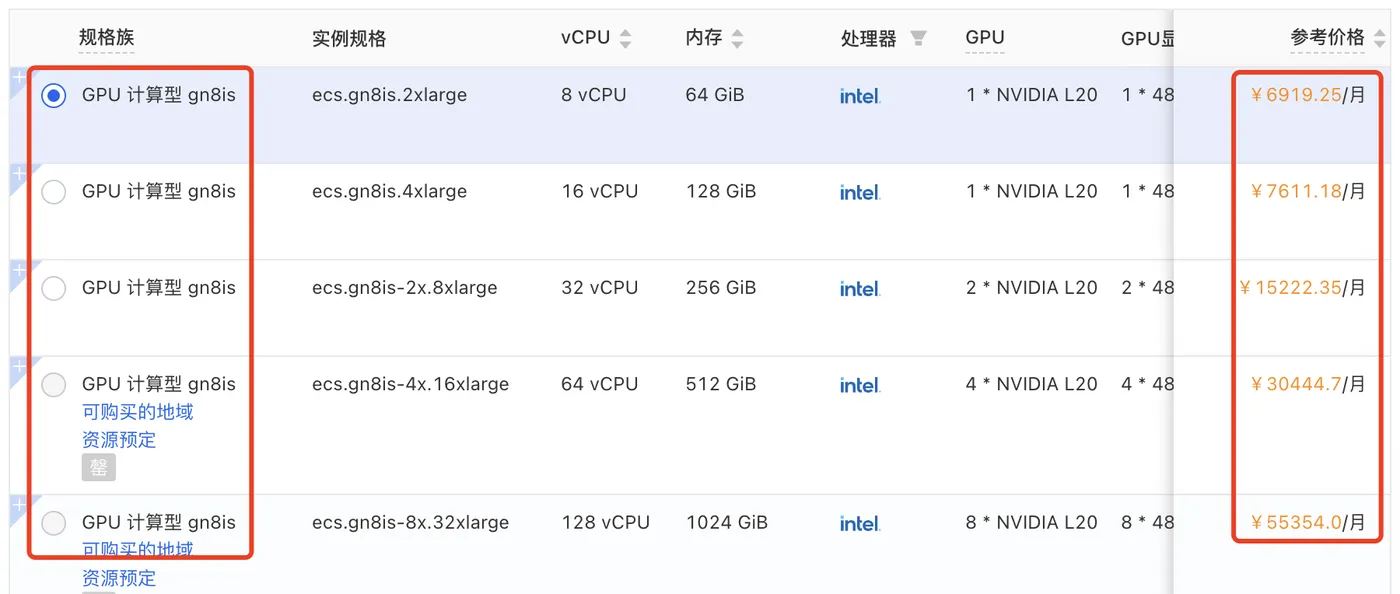
Task: Click the ascending arrow on the 内存 sorter
Action: (x=737, y=33)
